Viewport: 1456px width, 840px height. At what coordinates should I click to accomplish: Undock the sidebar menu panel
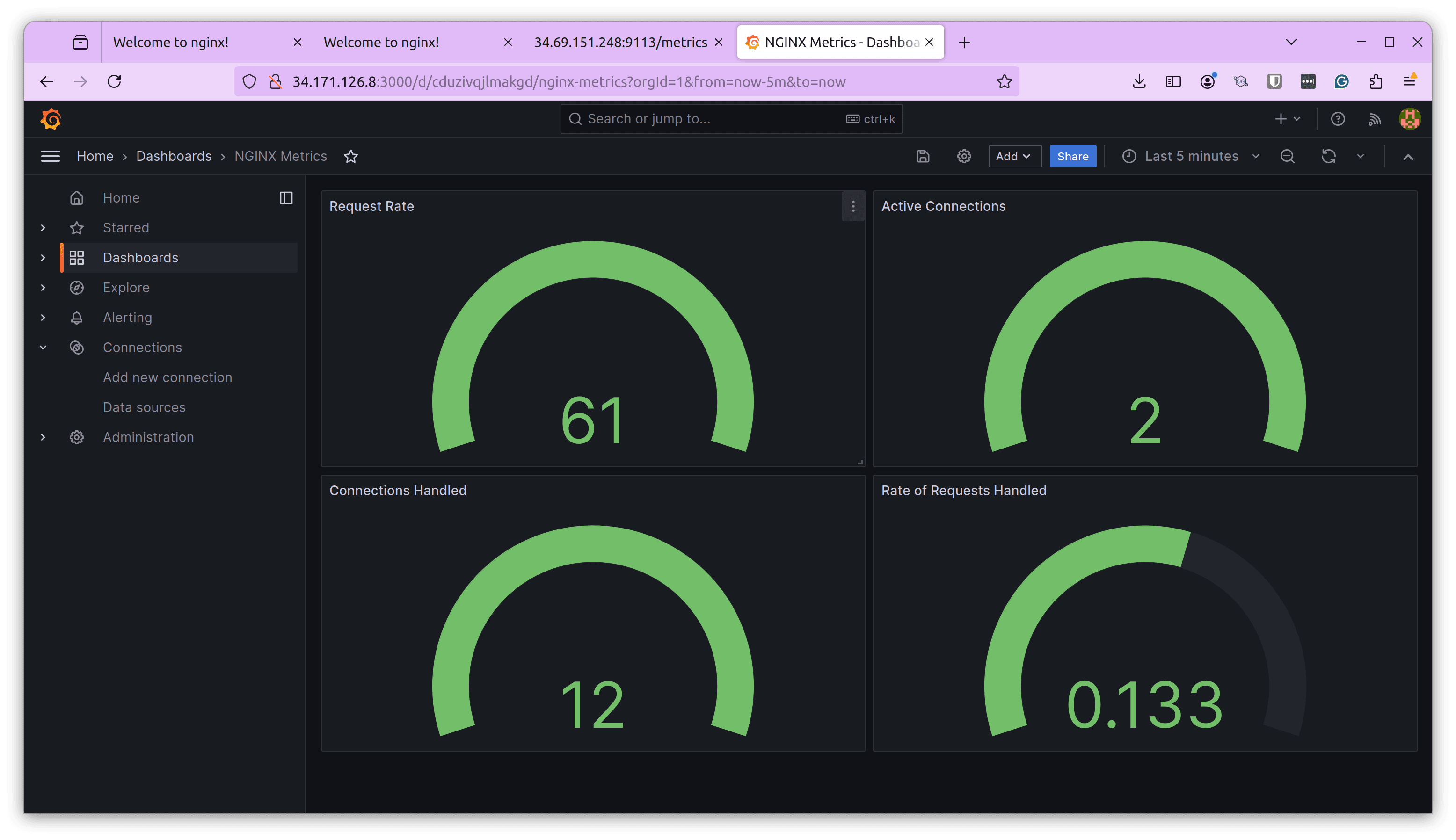tap(286, 198)
